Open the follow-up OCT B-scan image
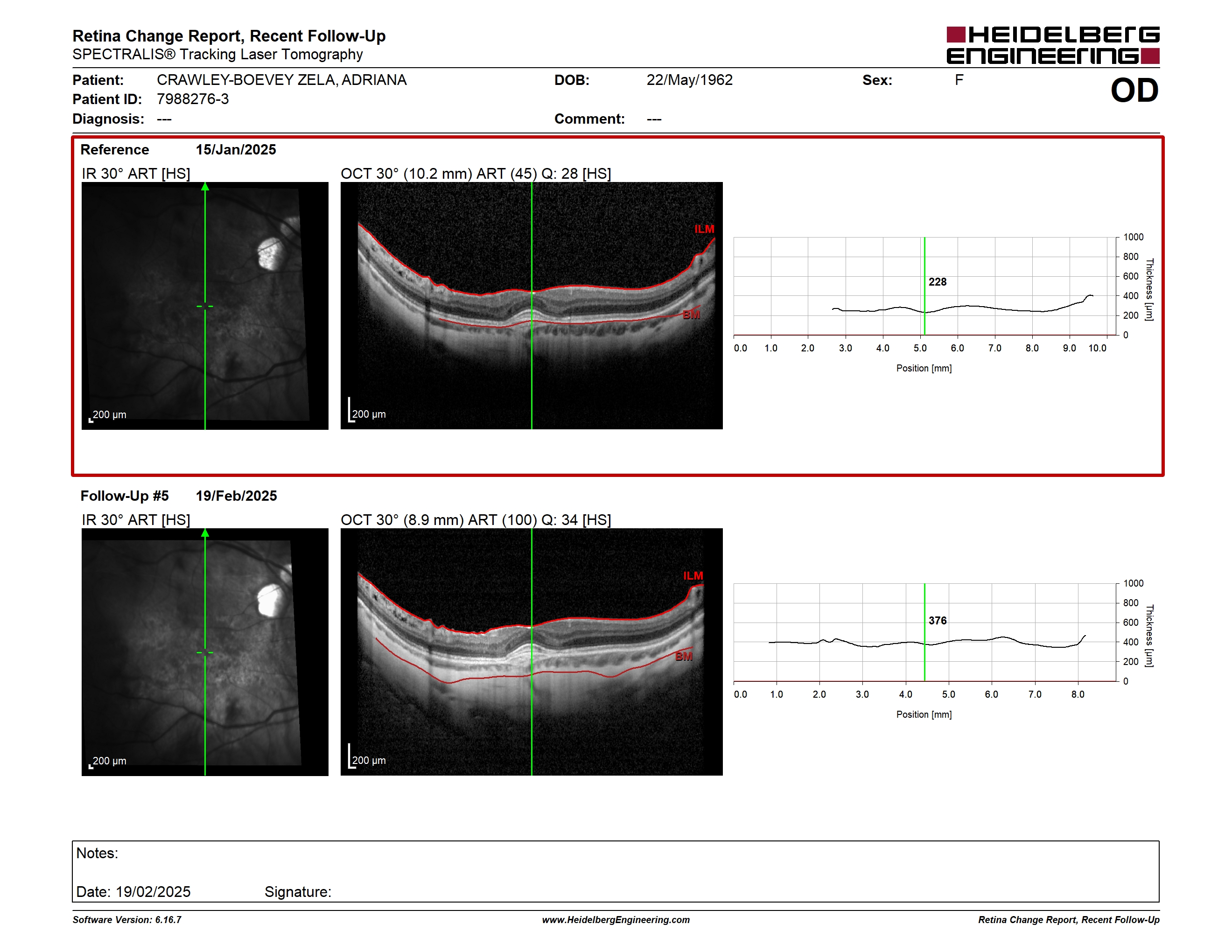This screenshot has height=952, width=1232. pyautogui.click(x=532, y=652)
